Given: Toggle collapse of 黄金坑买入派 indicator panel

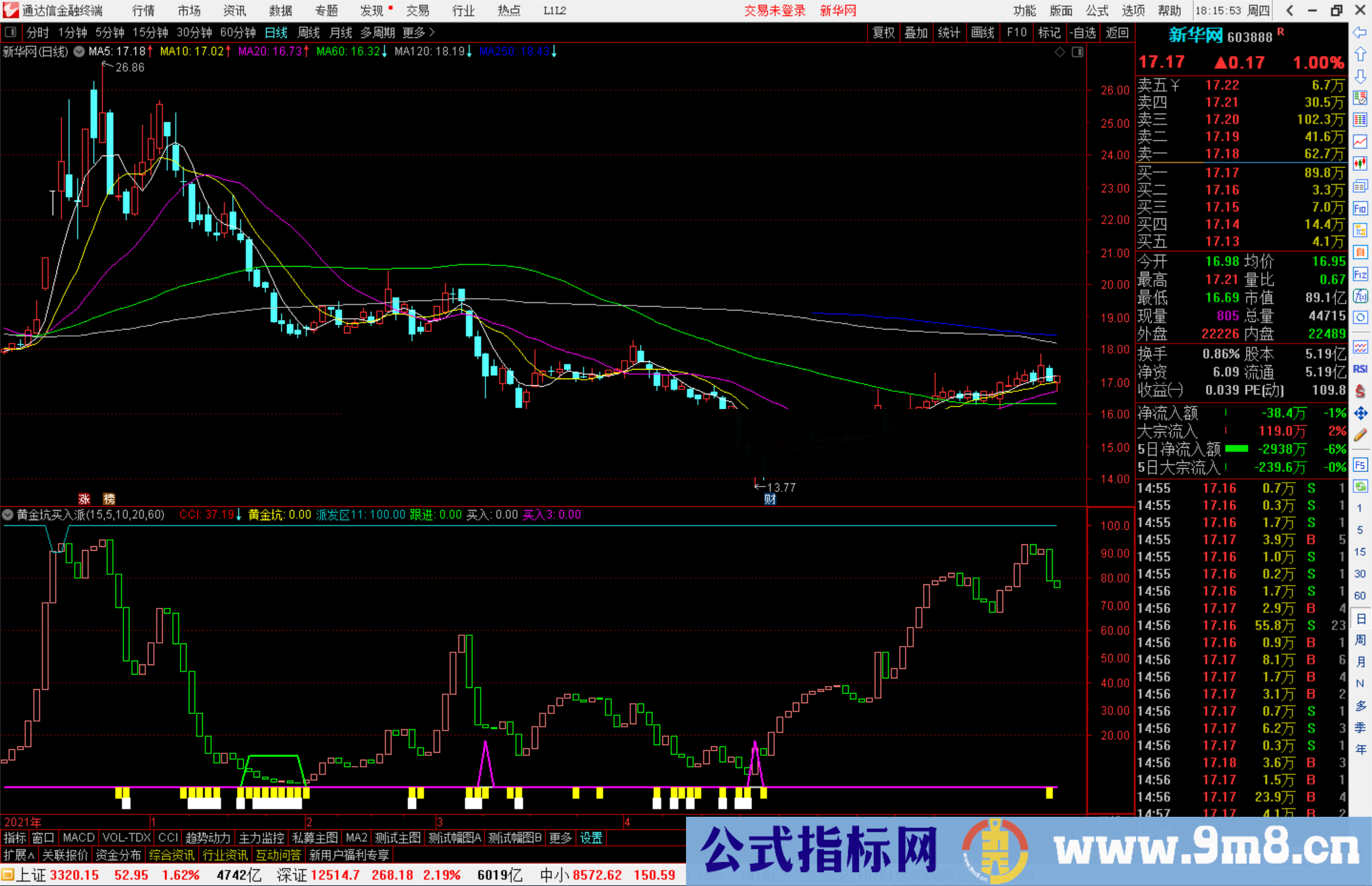Looking at the screenshot, I should tap(7, 515).
